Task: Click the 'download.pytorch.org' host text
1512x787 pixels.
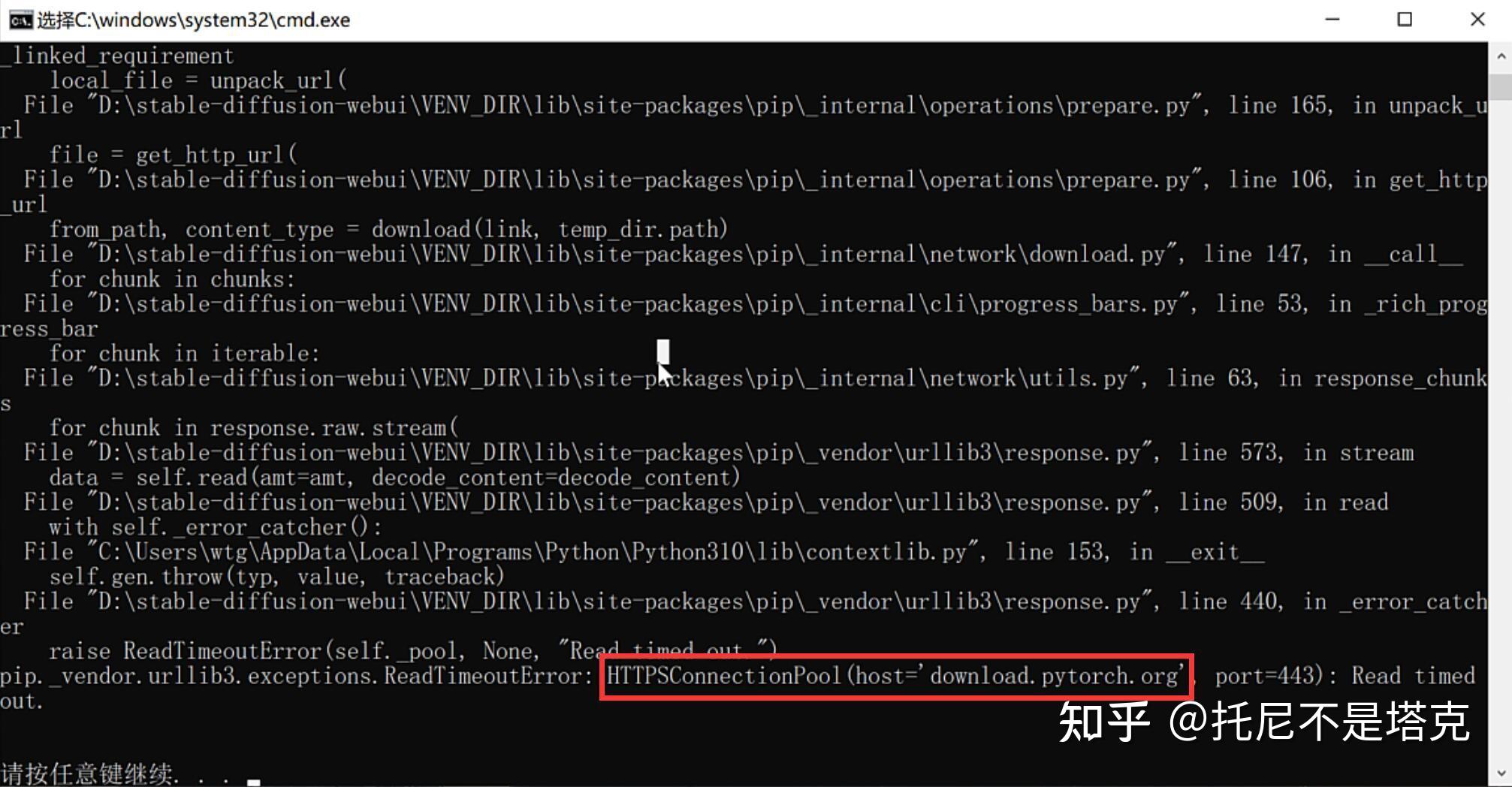Action: point(1053,676)
